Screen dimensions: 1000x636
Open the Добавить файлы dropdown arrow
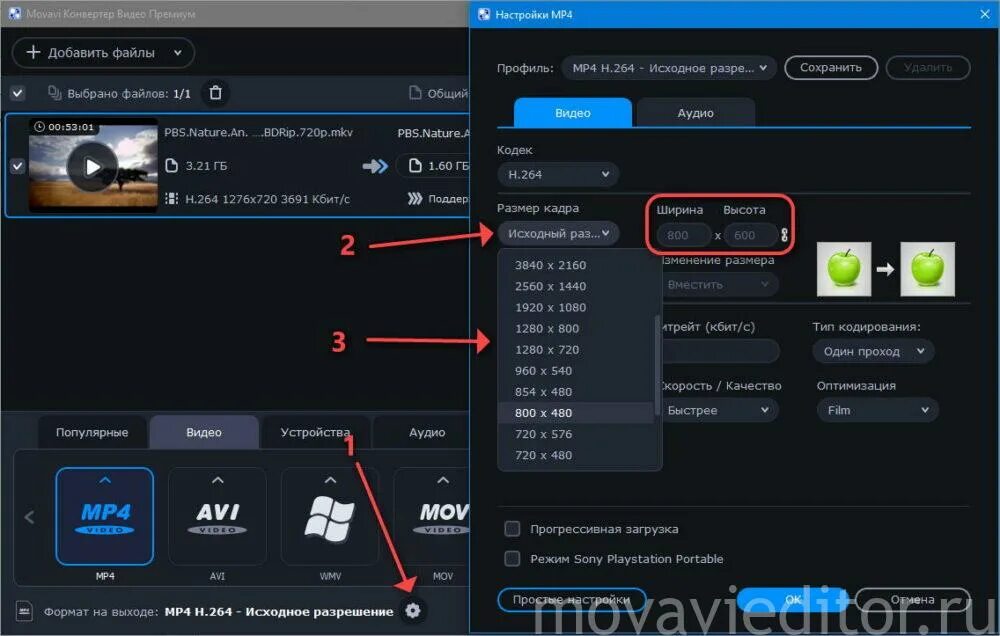[x=178, y=53]
